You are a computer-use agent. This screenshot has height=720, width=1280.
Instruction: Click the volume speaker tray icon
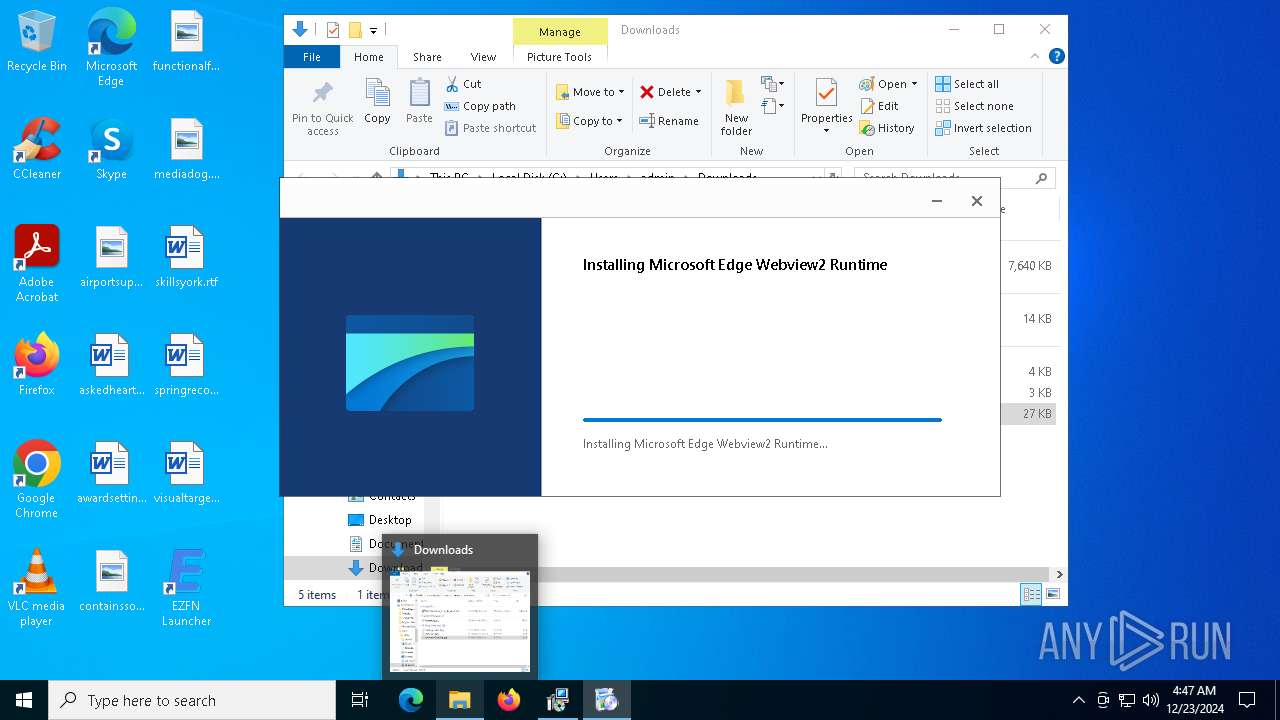point(1150,700)
